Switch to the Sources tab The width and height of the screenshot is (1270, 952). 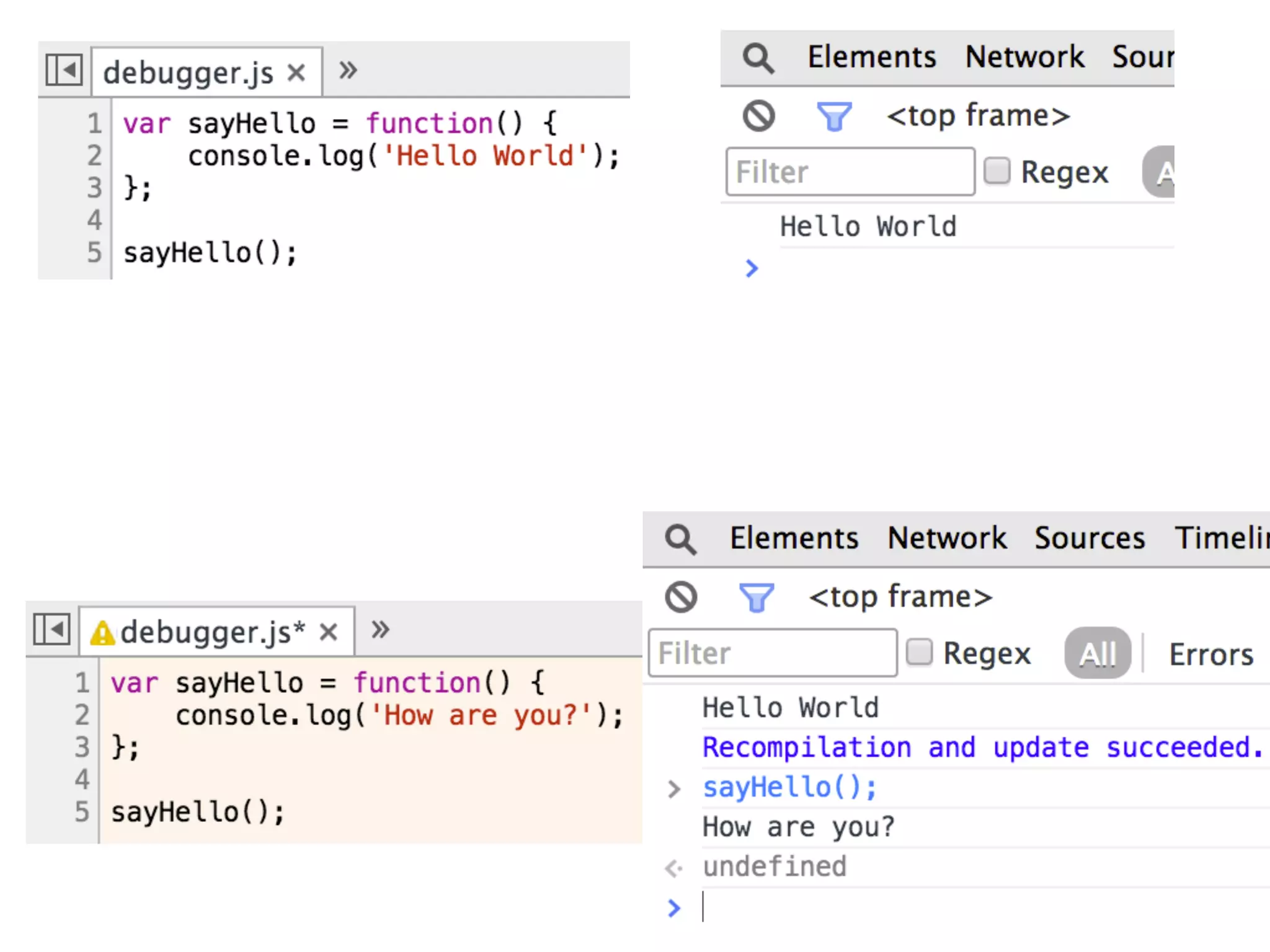[1090, 538]
